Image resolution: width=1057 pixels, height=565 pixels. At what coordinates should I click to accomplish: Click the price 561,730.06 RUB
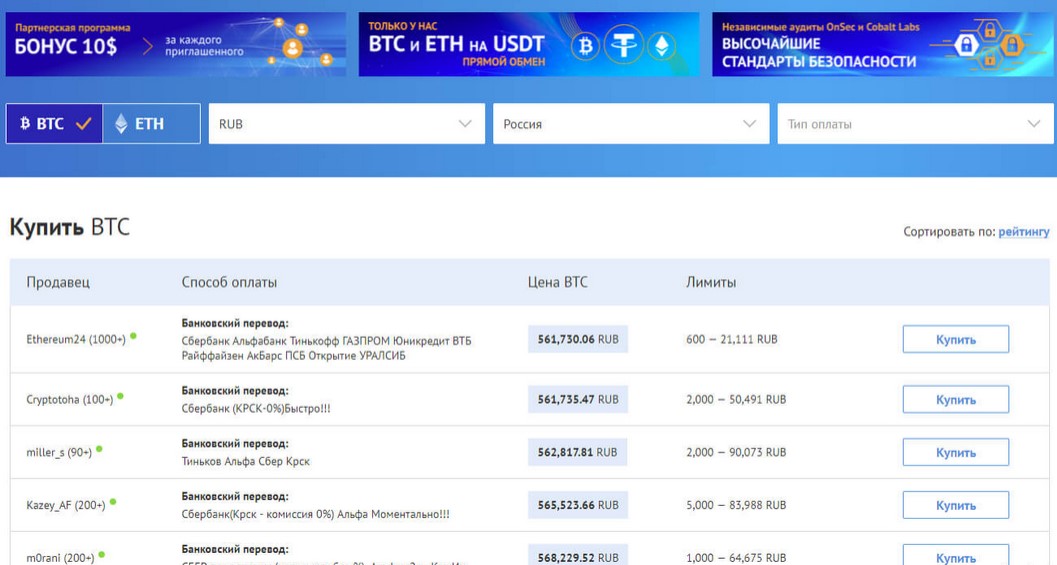(x=578, y=339)
